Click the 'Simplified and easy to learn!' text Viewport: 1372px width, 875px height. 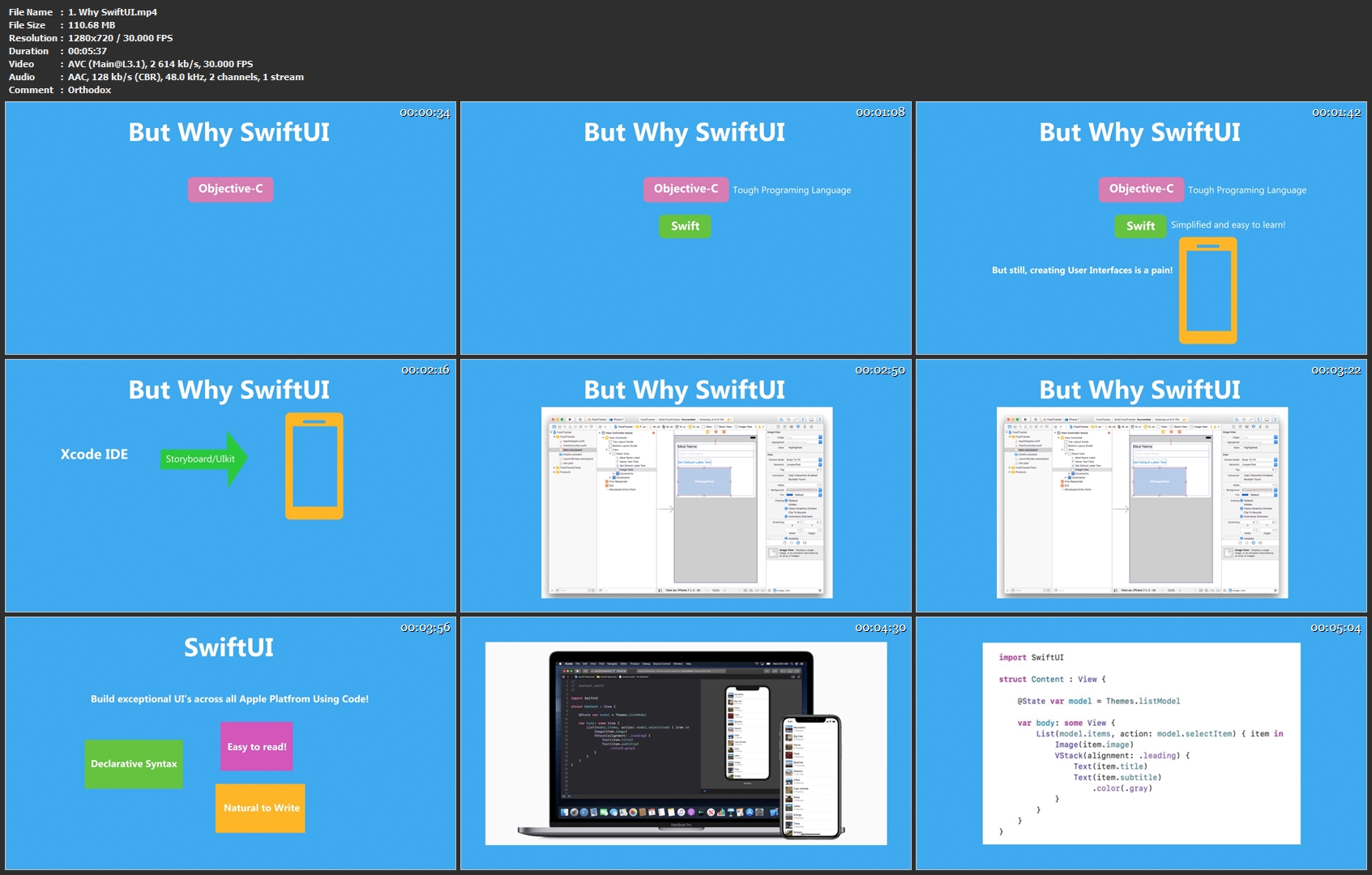(1228, 225)
